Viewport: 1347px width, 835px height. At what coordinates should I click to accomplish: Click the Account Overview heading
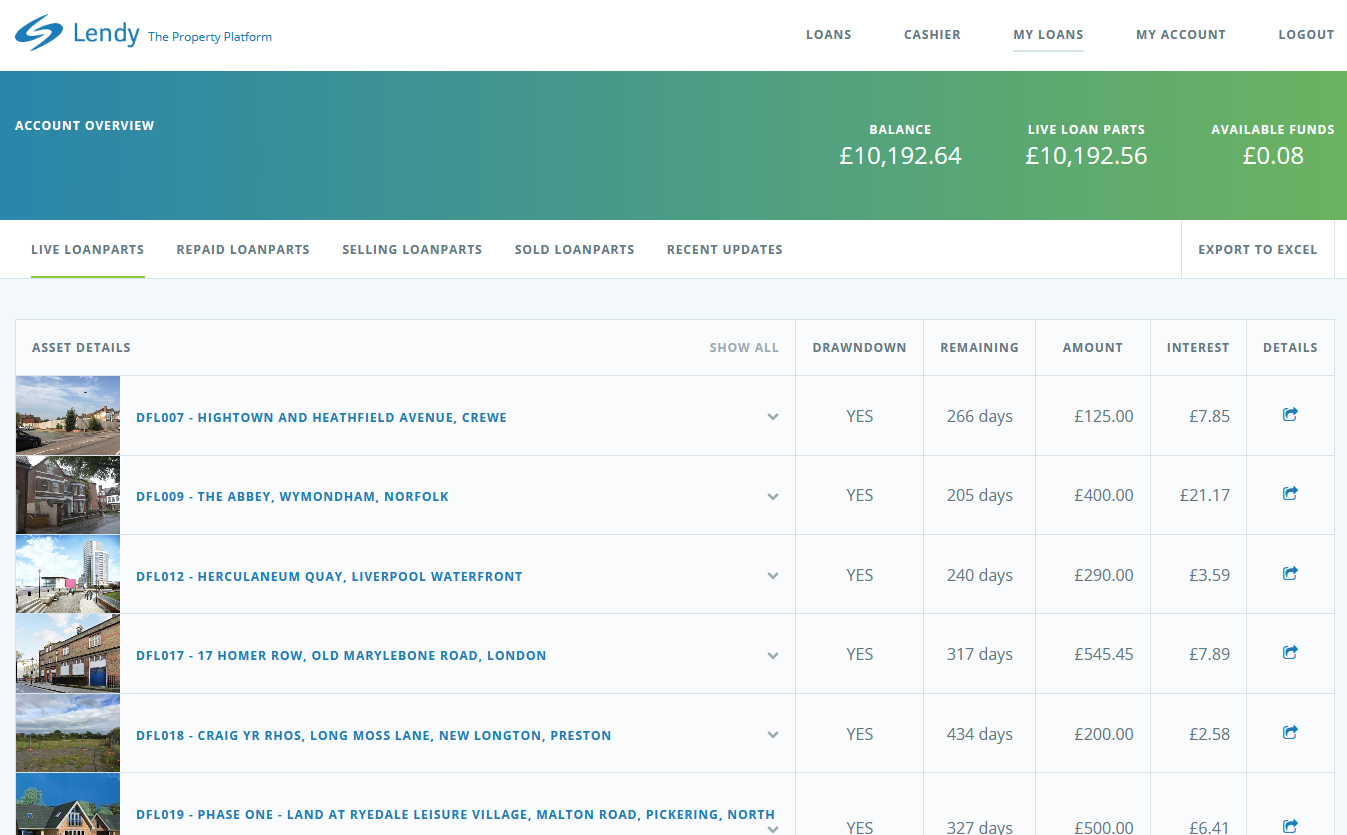pyautogui.click(x=85, y=126)
